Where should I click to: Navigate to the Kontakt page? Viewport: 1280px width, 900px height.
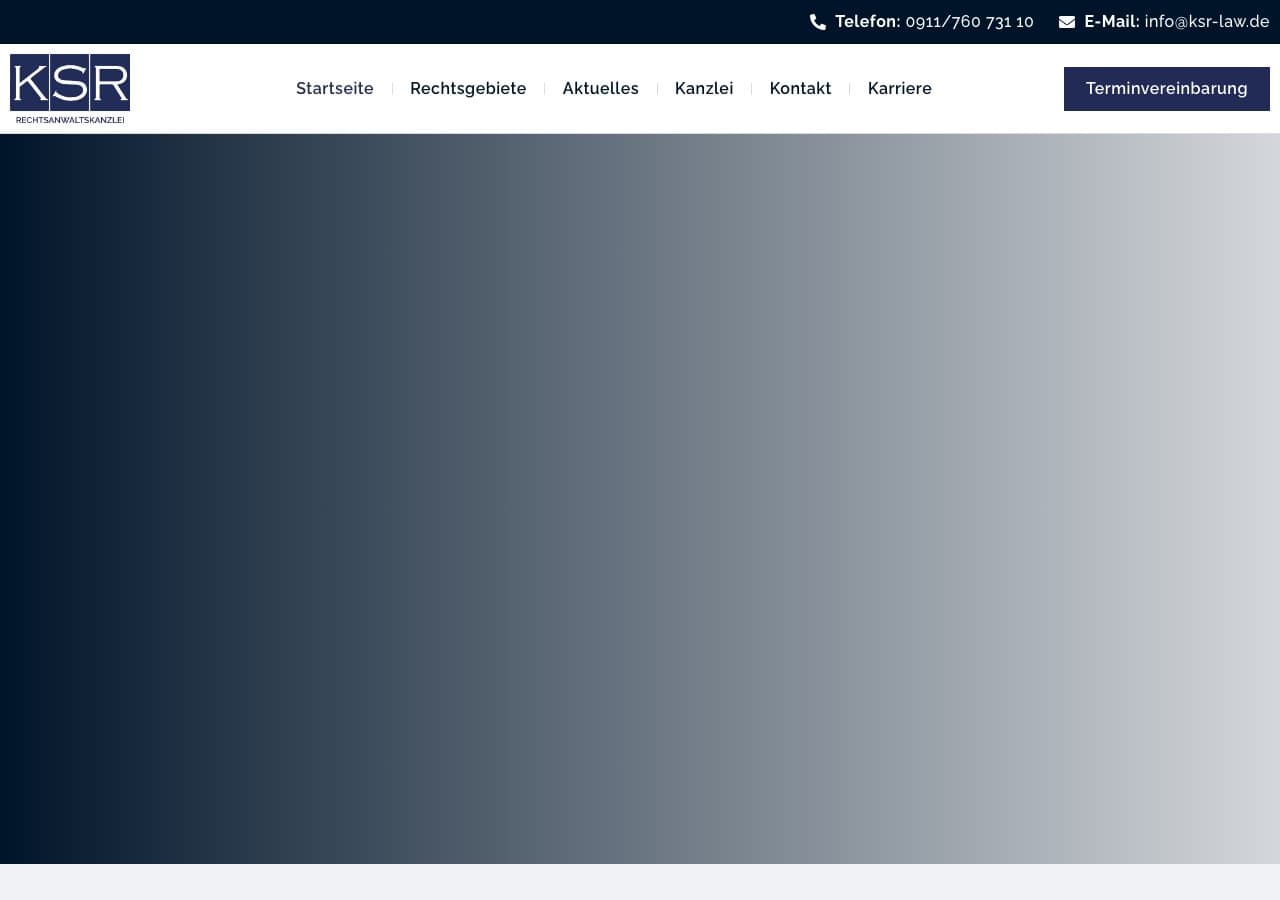(800, 89)
